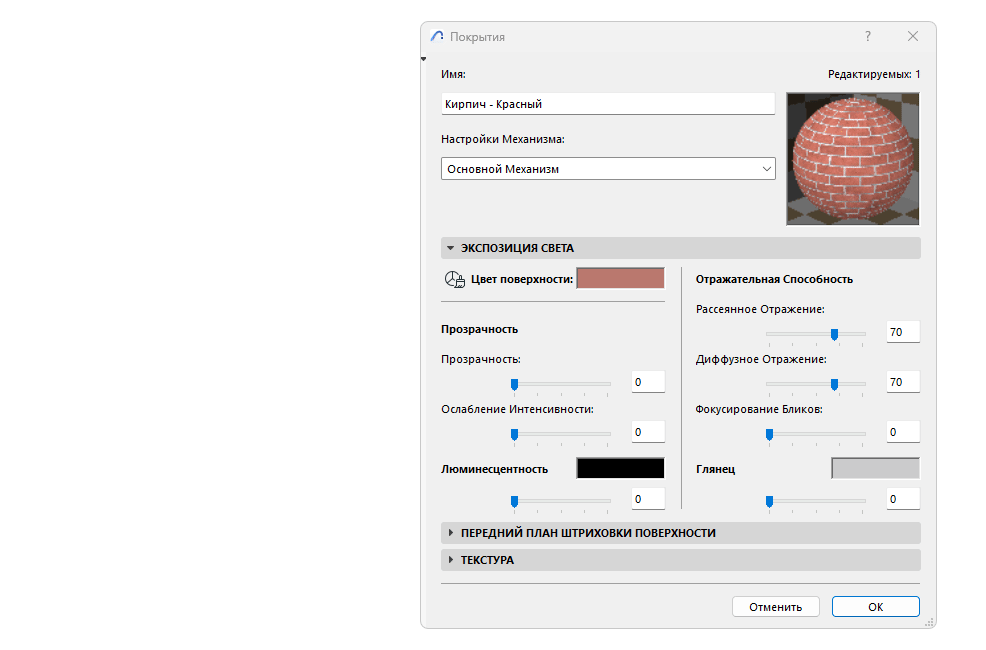Click the brick material preview sphere
Screen dimensions: 986x650
pos(852,159)
